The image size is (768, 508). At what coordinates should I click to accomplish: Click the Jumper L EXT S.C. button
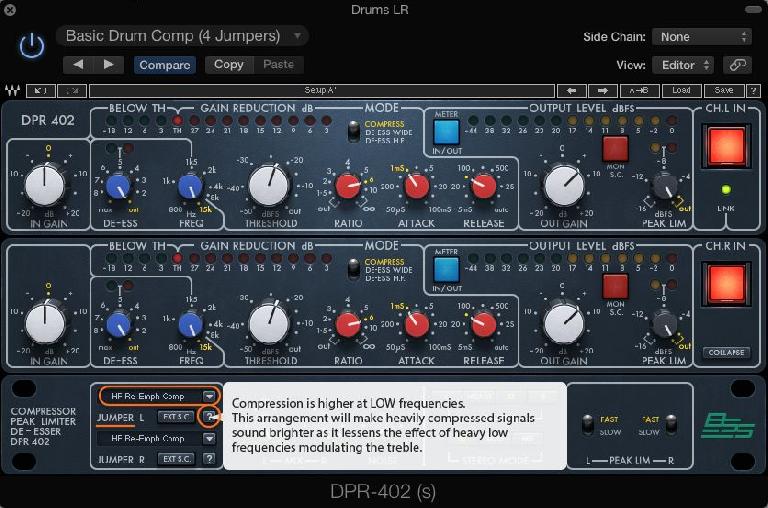176,417
